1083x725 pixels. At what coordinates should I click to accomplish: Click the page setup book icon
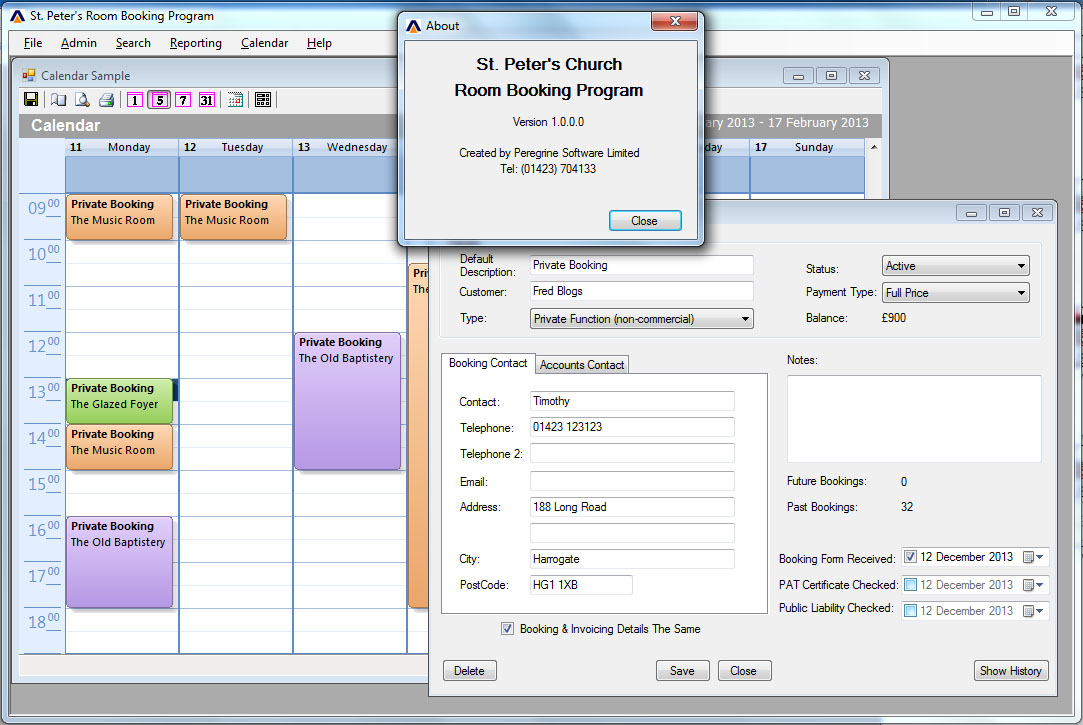coord(59,99)
